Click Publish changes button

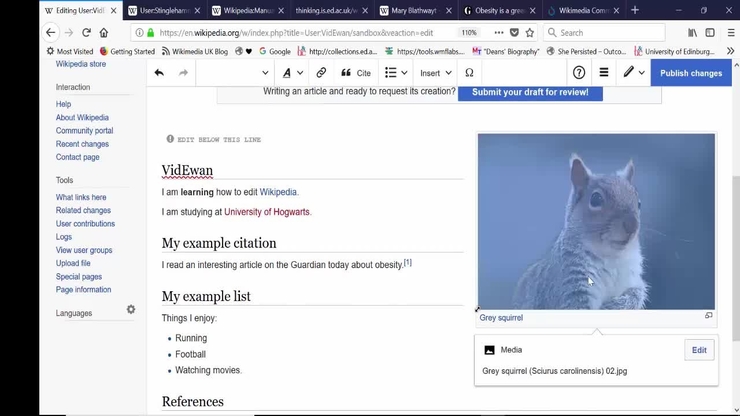point(691,73)
